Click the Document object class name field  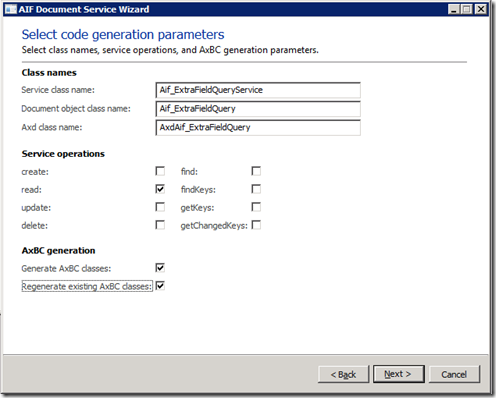coord(258,109)
